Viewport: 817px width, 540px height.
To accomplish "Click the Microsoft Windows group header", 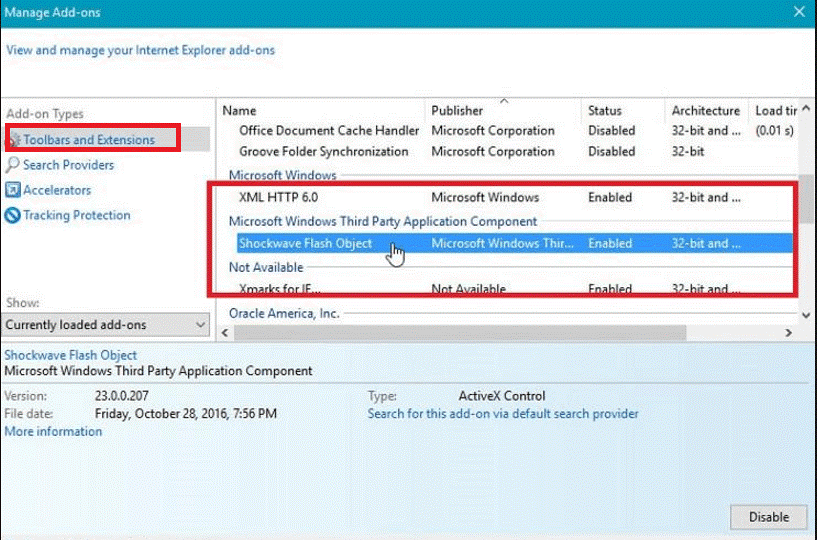I will tap(283, 175).
